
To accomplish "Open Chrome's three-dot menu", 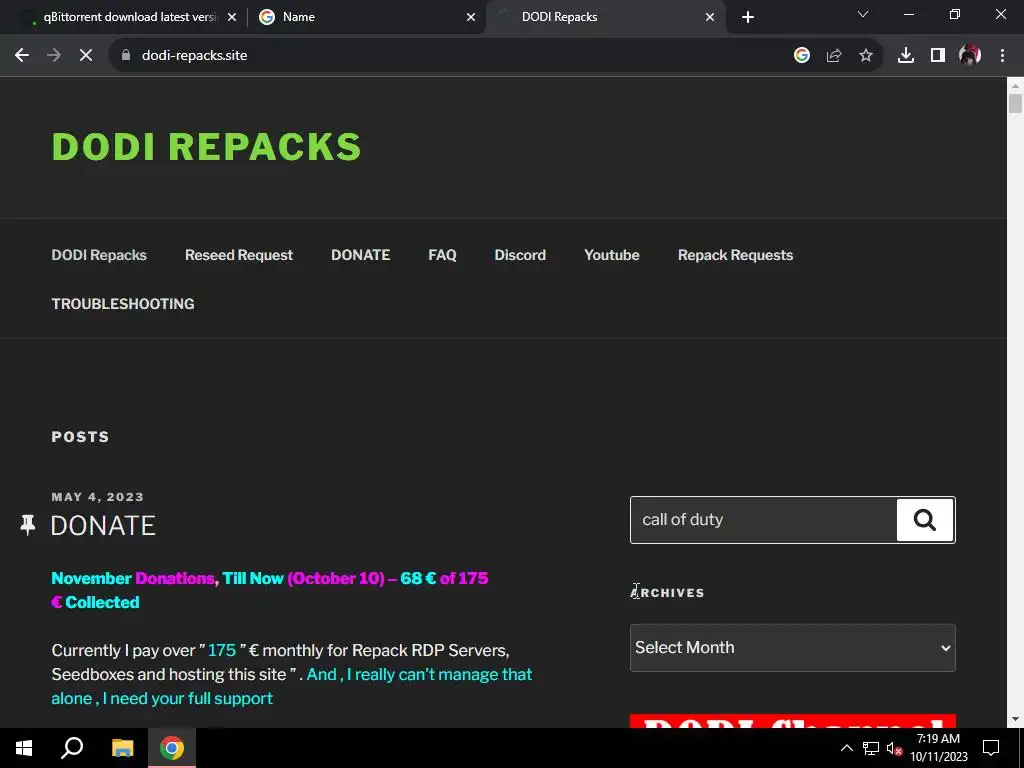I will tap(1002, 56).
